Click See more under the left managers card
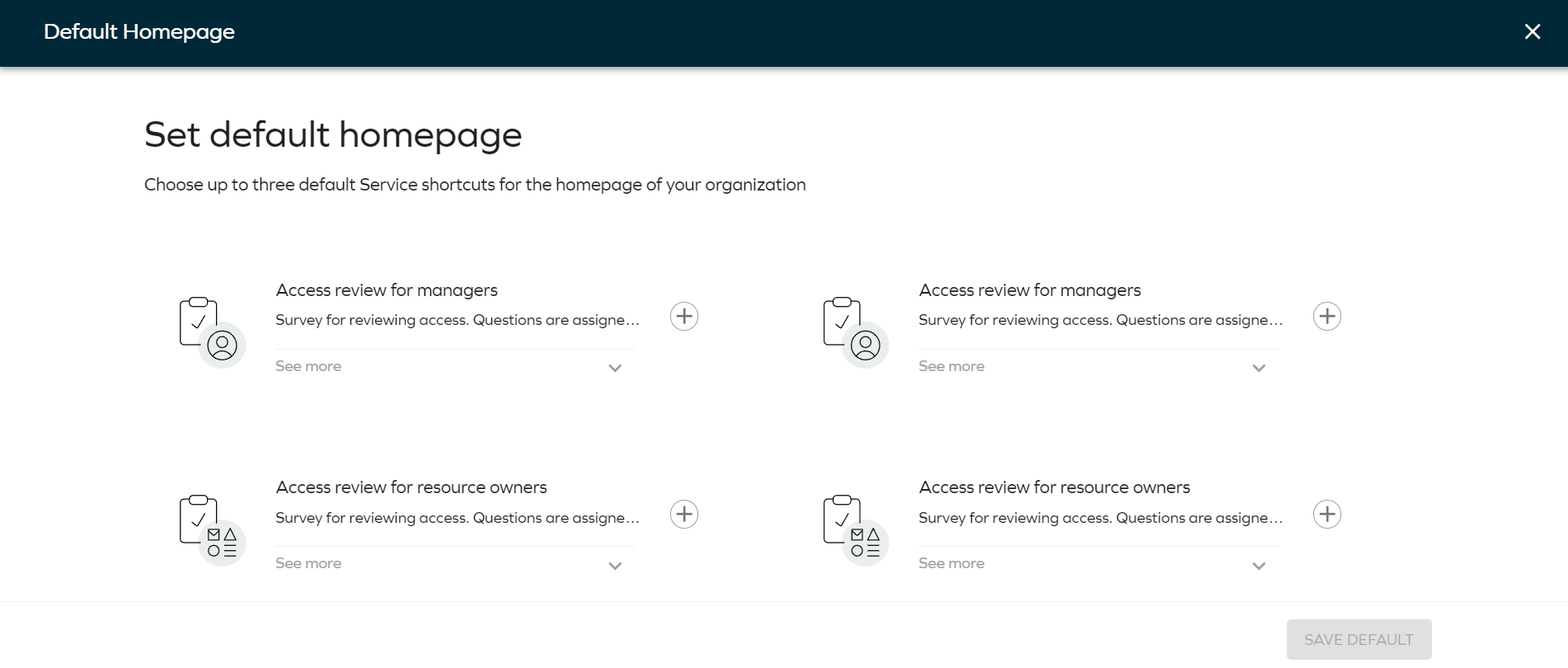 point(308,366)
